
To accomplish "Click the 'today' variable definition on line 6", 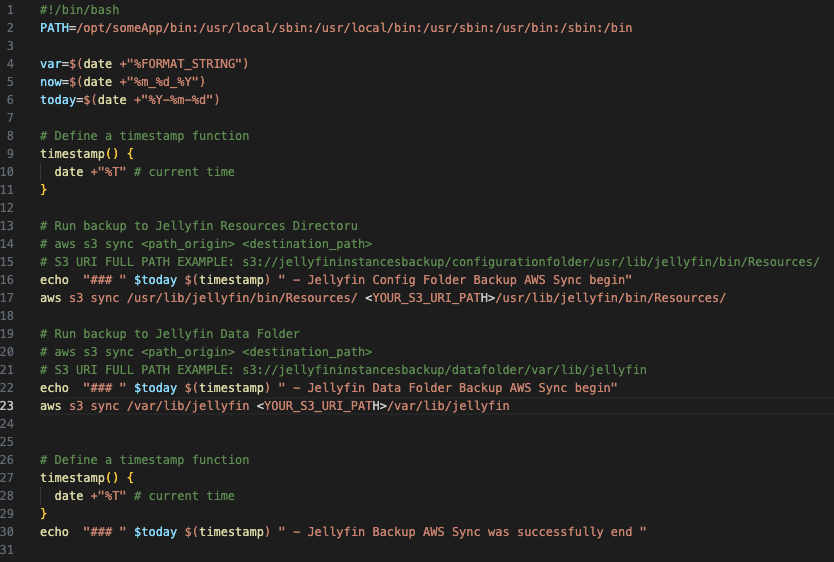I will (x=58, y=100).
